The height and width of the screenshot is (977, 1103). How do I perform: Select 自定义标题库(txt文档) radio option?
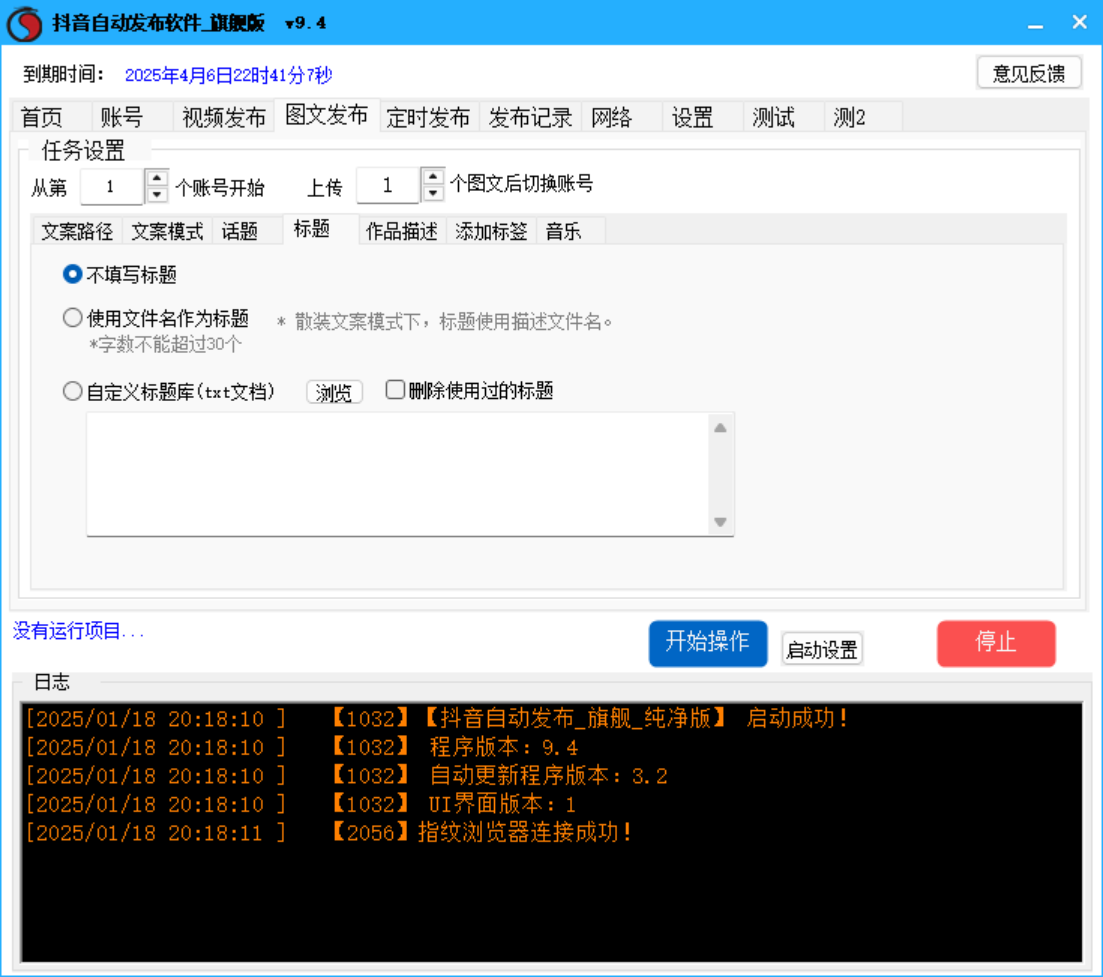click(169, 391)
